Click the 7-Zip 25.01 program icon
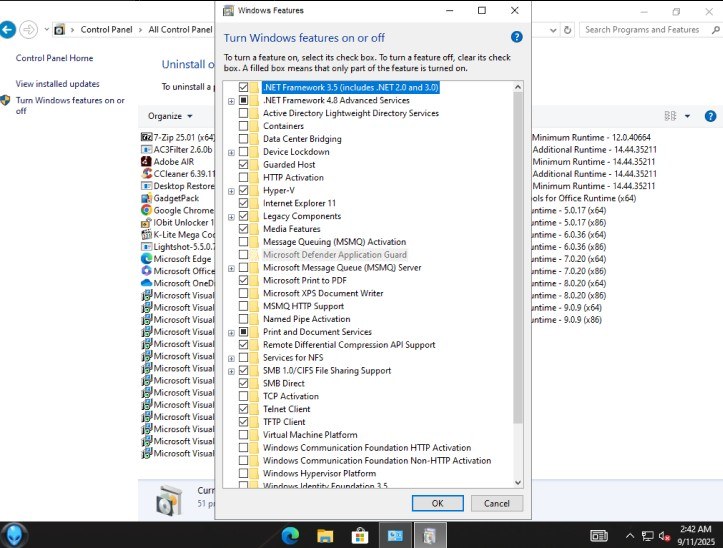The width and height of the screenshot is (723, 548). 146,137
